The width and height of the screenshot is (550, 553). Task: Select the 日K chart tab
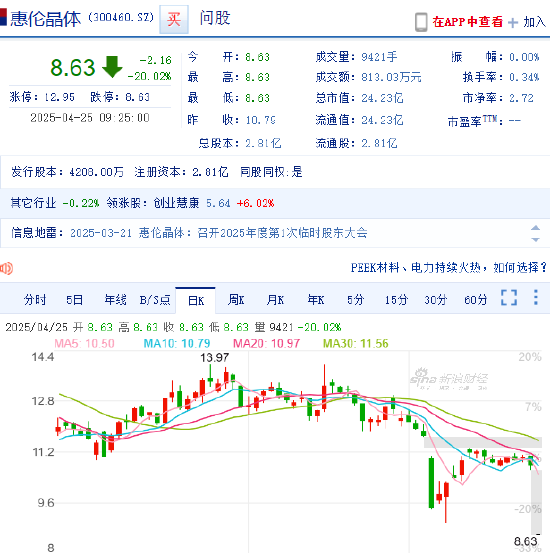[195, 300]
